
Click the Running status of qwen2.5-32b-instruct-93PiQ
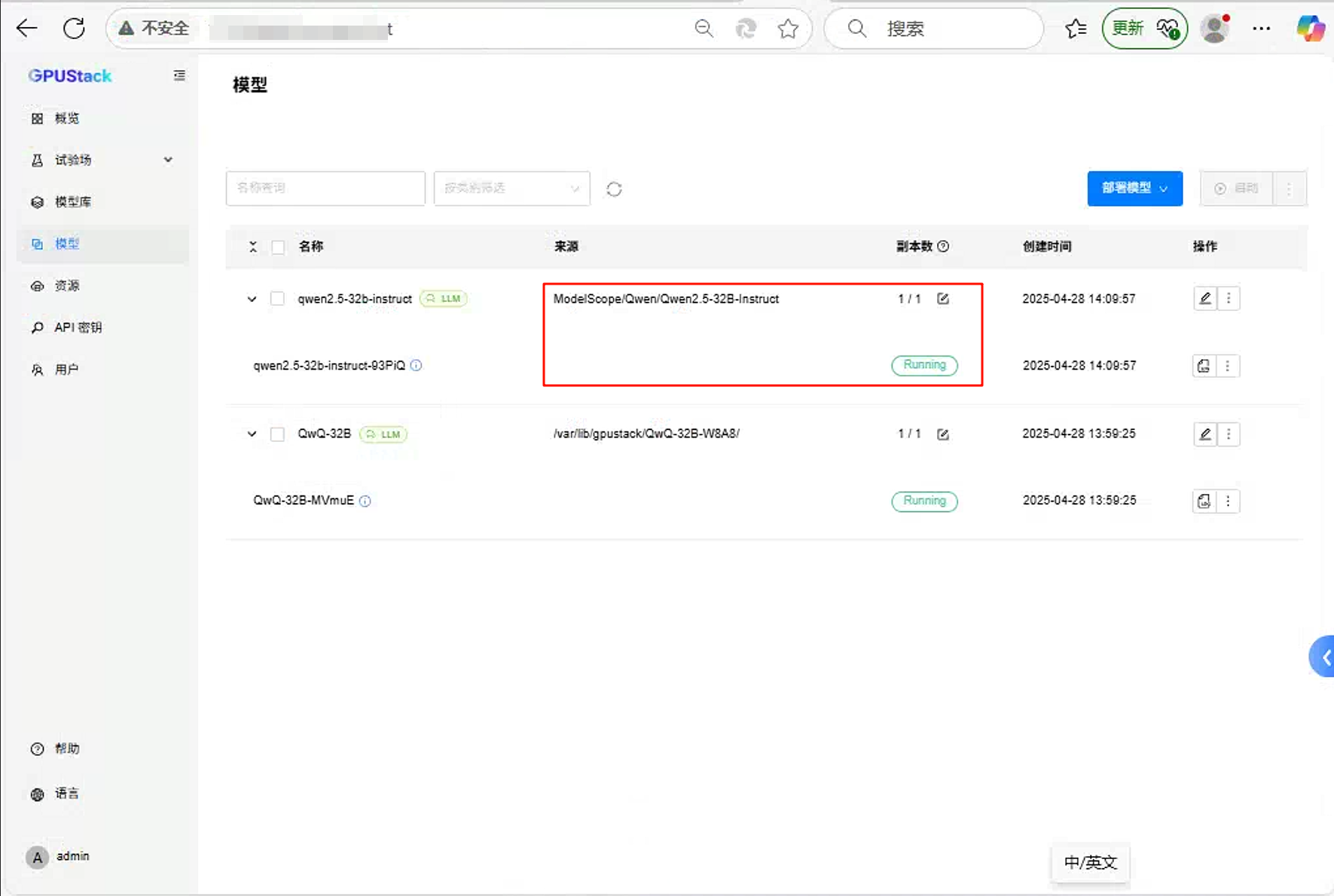pos(924,365)
